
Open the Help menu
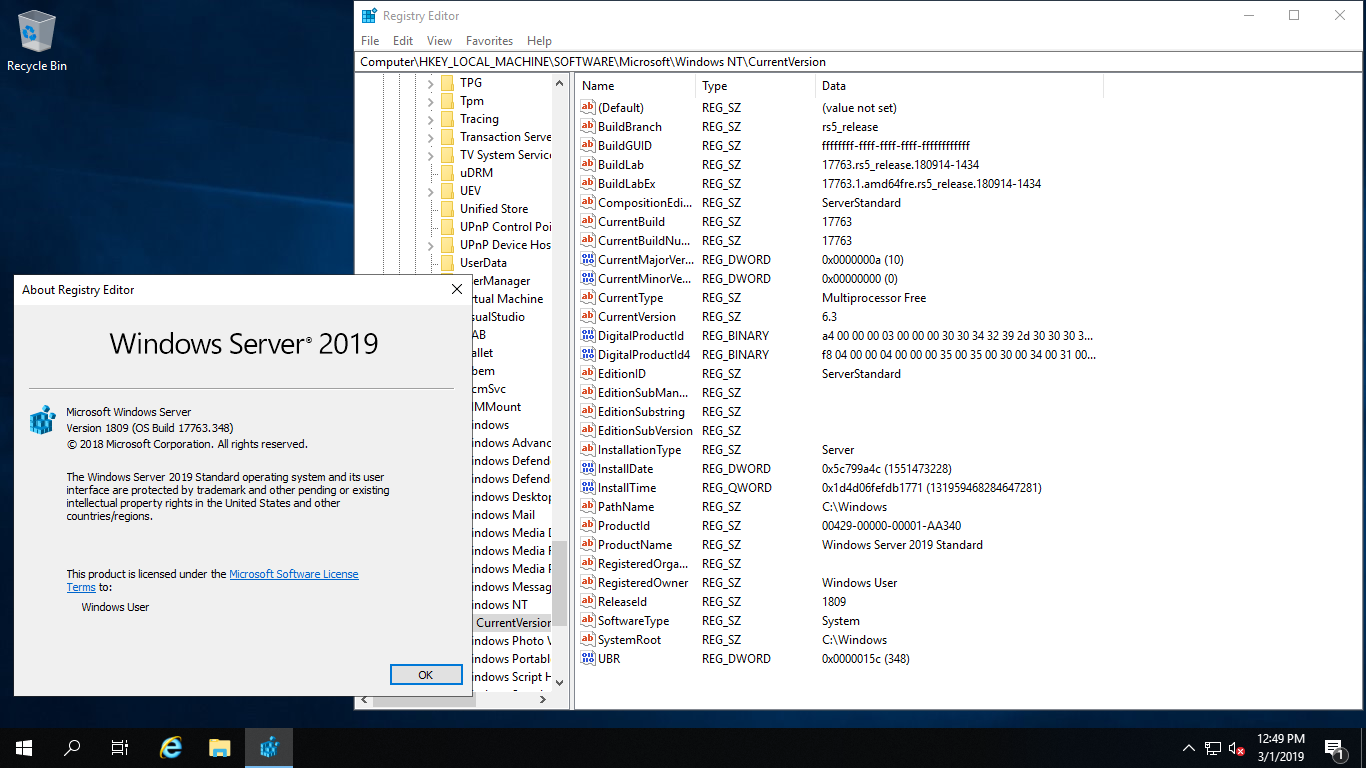coord(539,41)
